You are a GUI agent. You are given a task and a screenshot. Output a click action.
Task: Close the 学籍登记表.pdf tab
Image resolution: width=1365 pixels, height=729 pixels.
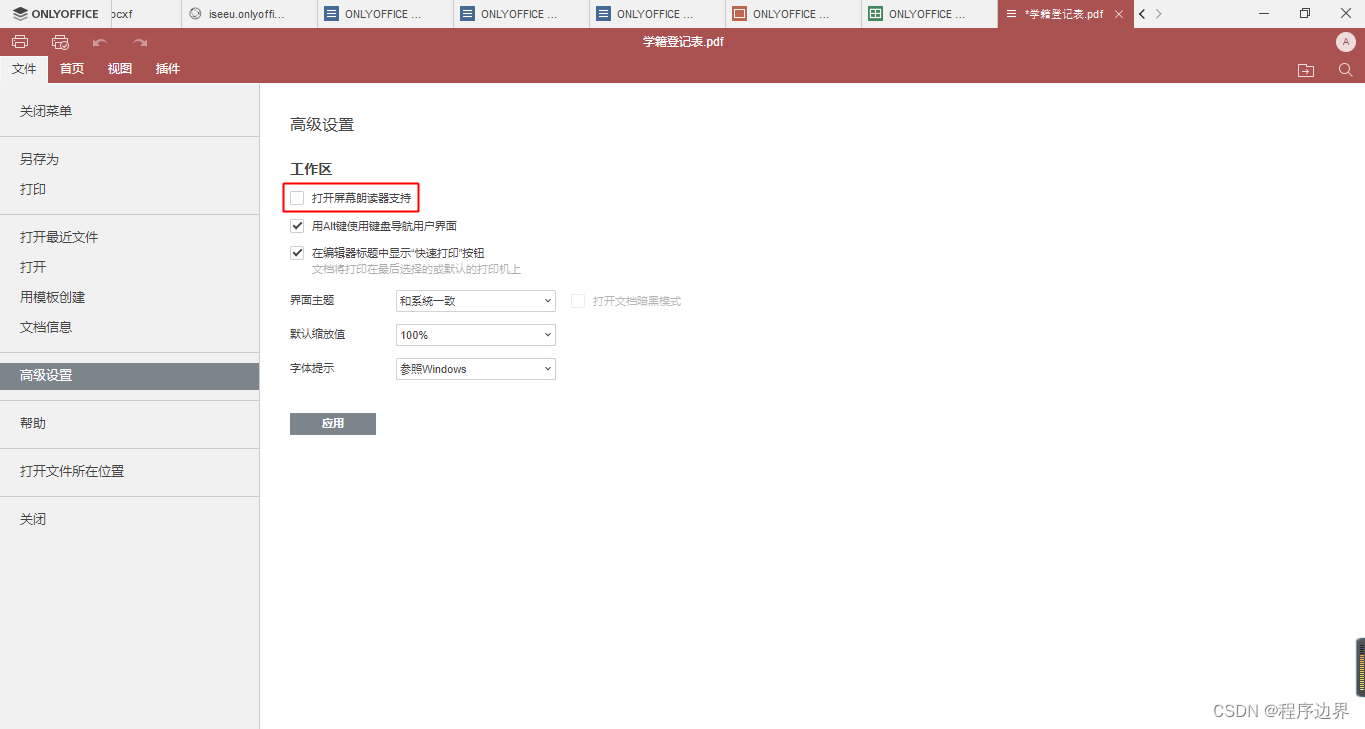(x=1118, y=14)
